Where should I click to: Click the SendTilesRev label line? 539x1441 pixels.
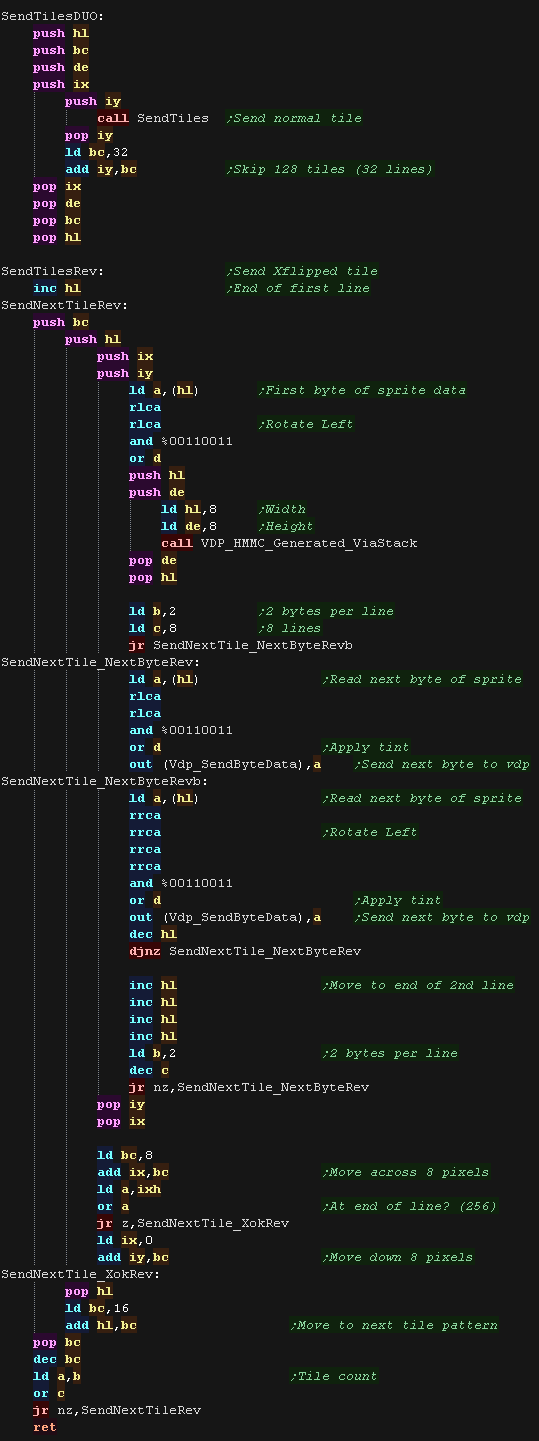click(x=52, y=271)
